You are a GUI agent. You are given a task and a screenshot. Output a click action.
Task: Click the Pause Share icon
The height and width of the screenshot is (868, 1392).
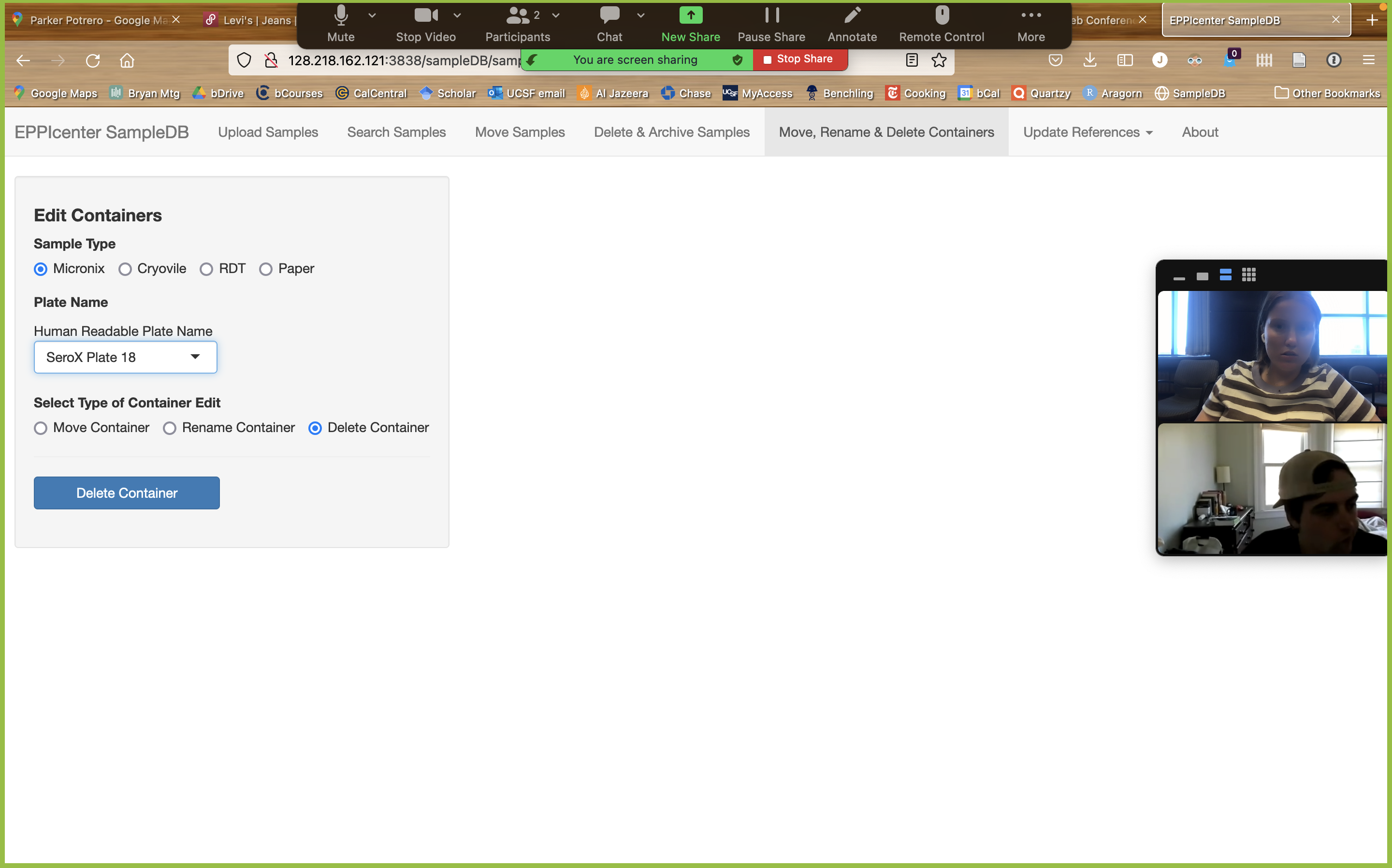click(x=771, y=15)
